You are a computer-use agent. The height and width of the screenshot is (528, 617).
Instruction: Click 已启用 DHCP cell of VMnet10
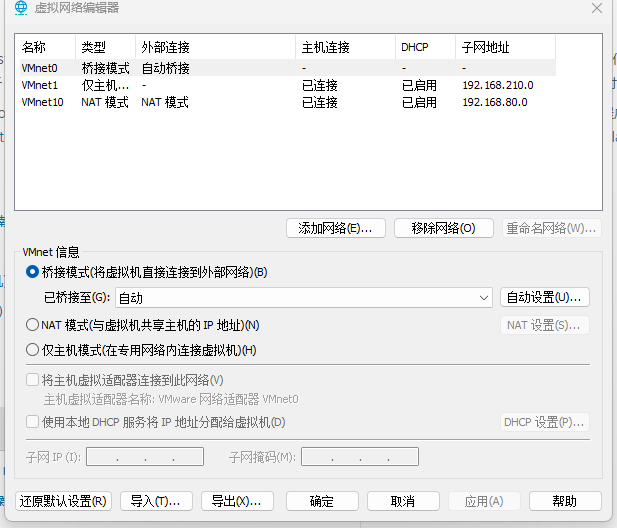(x=419, y=102)
